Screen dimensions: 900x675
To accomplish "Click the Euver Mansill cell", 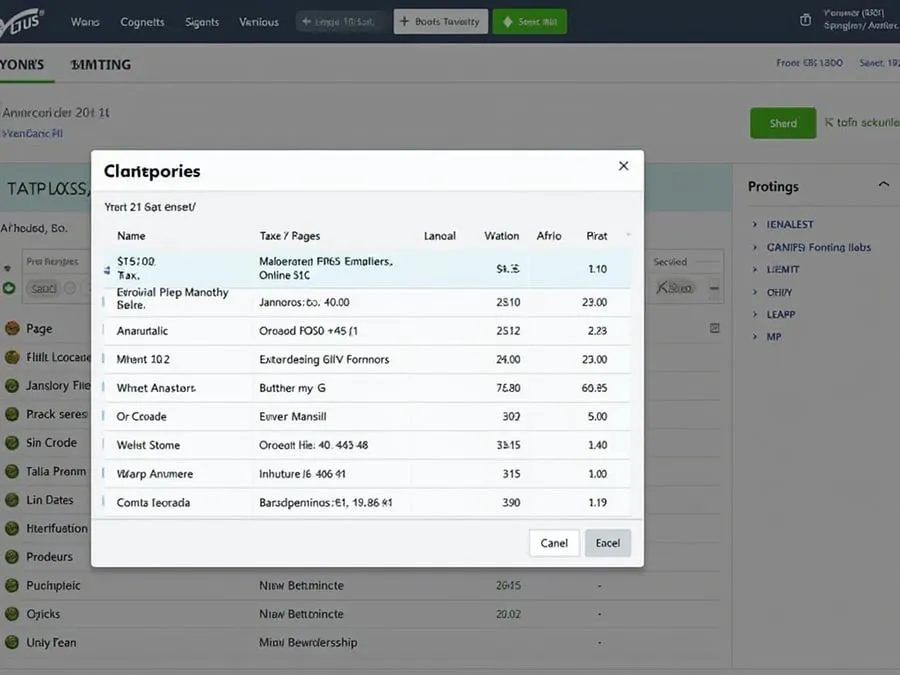I will (293, 416).
